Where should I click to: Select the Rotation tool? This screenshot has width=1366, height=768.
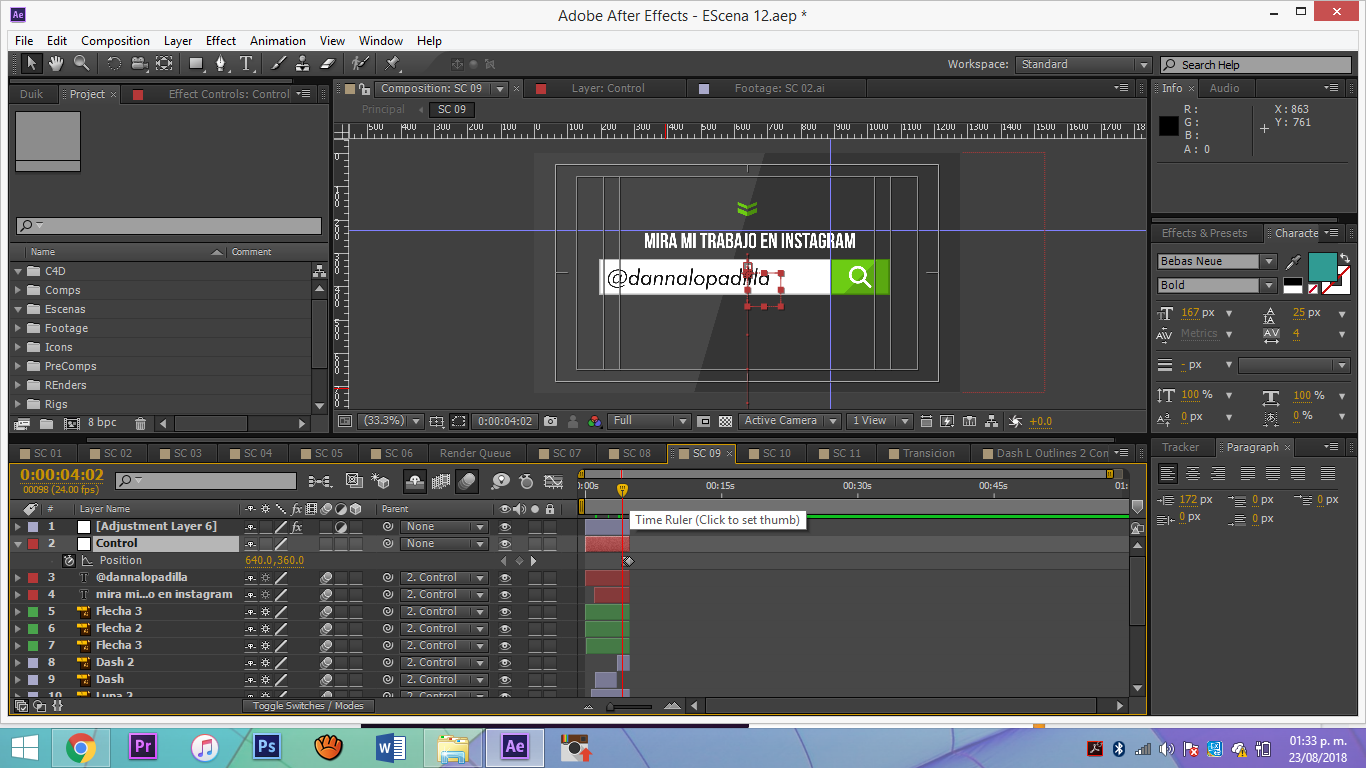pos(113,64)
